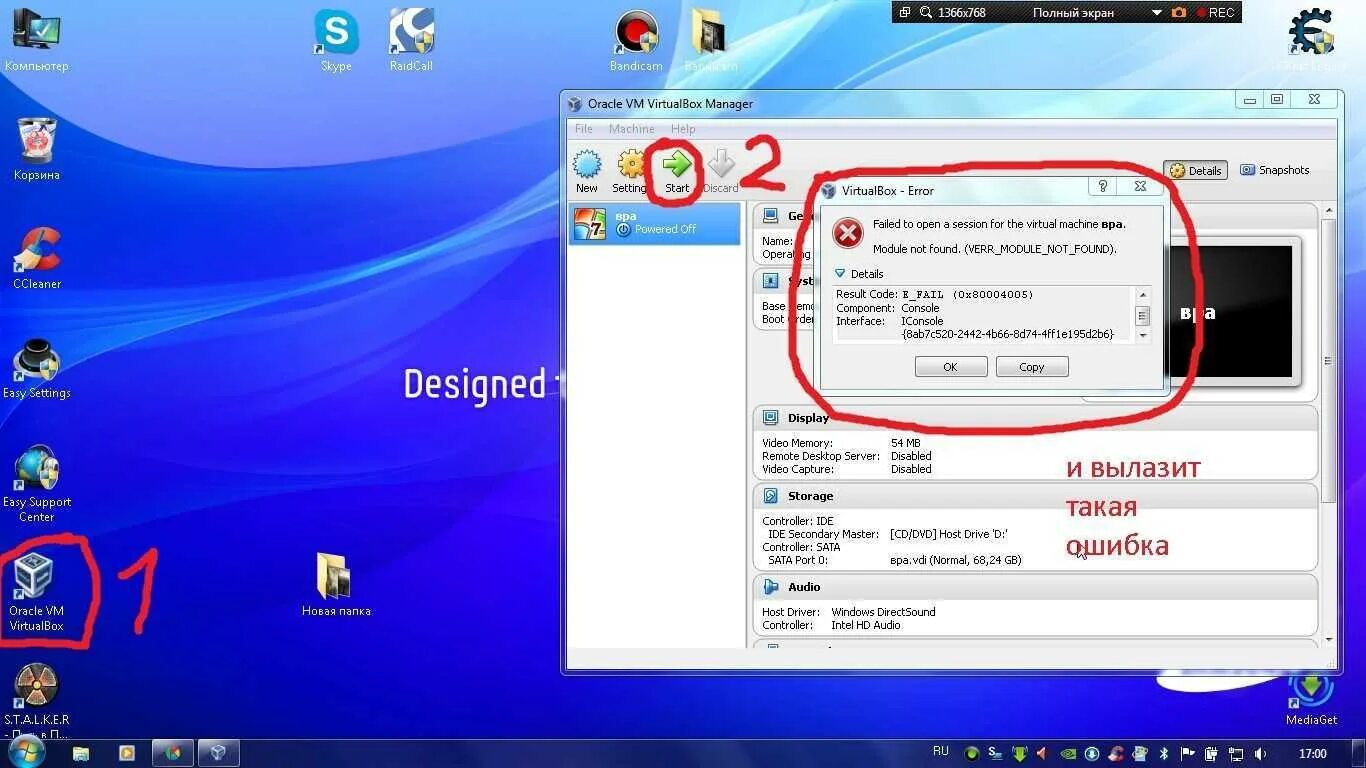Open the Machine menu
Viewport: 1366px width, 768px height.
pos(632,129)
